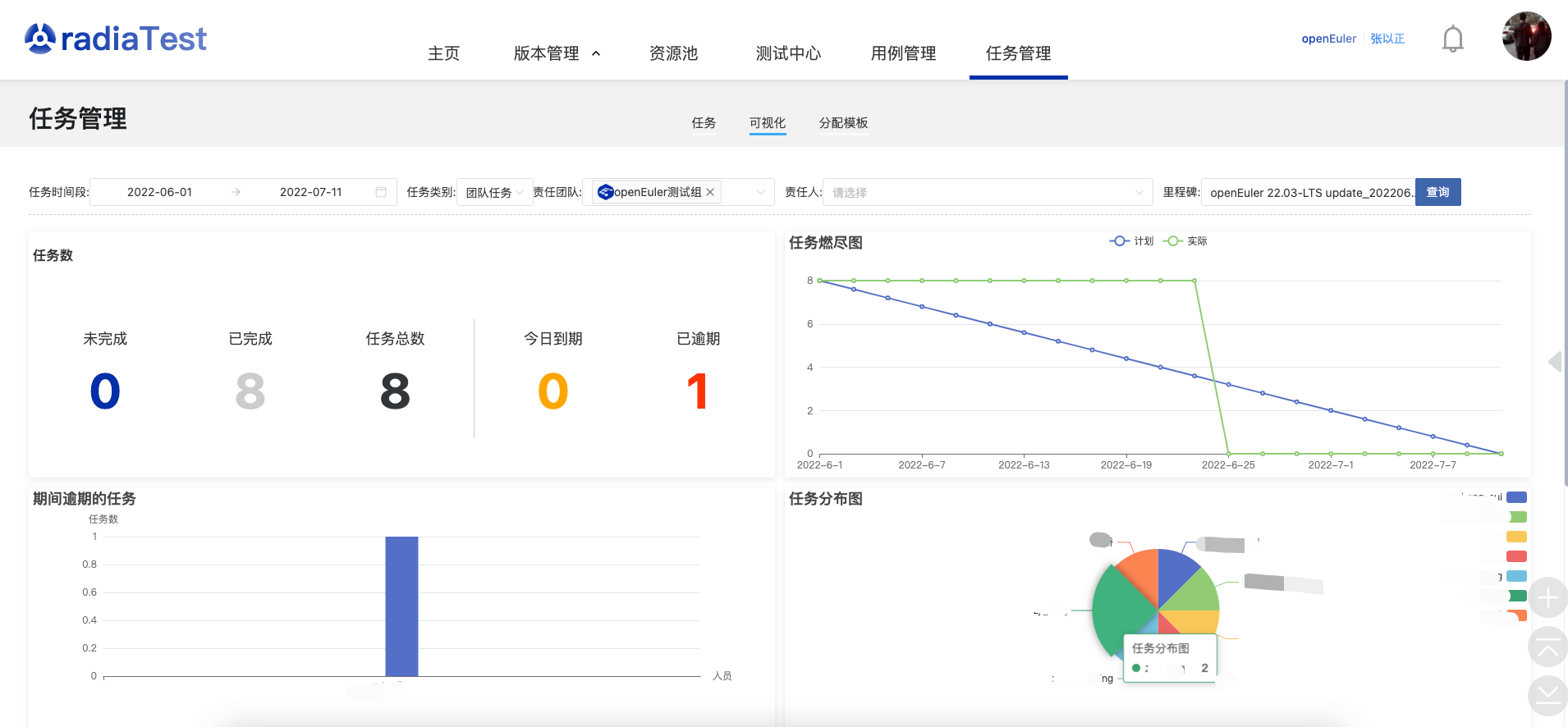Toggle the 计划 series in burndown legend
This screenshot has height=727, width=1568.
pyautogui.click(x=1131, y=241)
